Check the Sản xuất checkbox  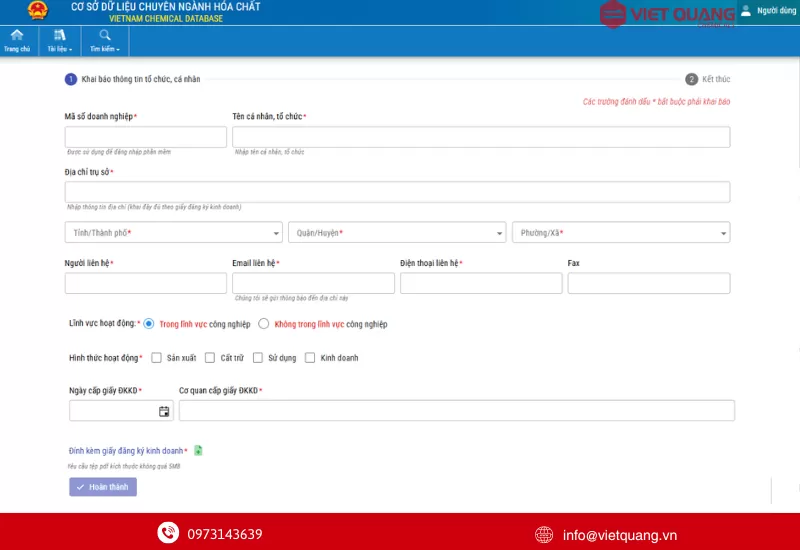pyautogui.click(x=156, y=357)
